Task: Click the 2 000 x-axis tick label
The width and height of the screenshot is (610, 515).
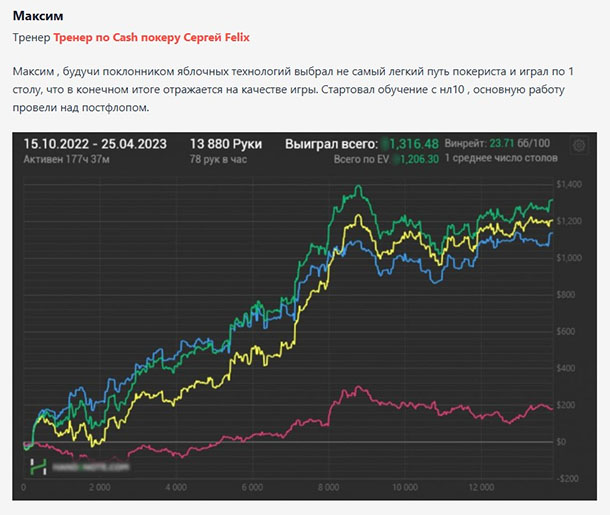Action: pos(99,487)
